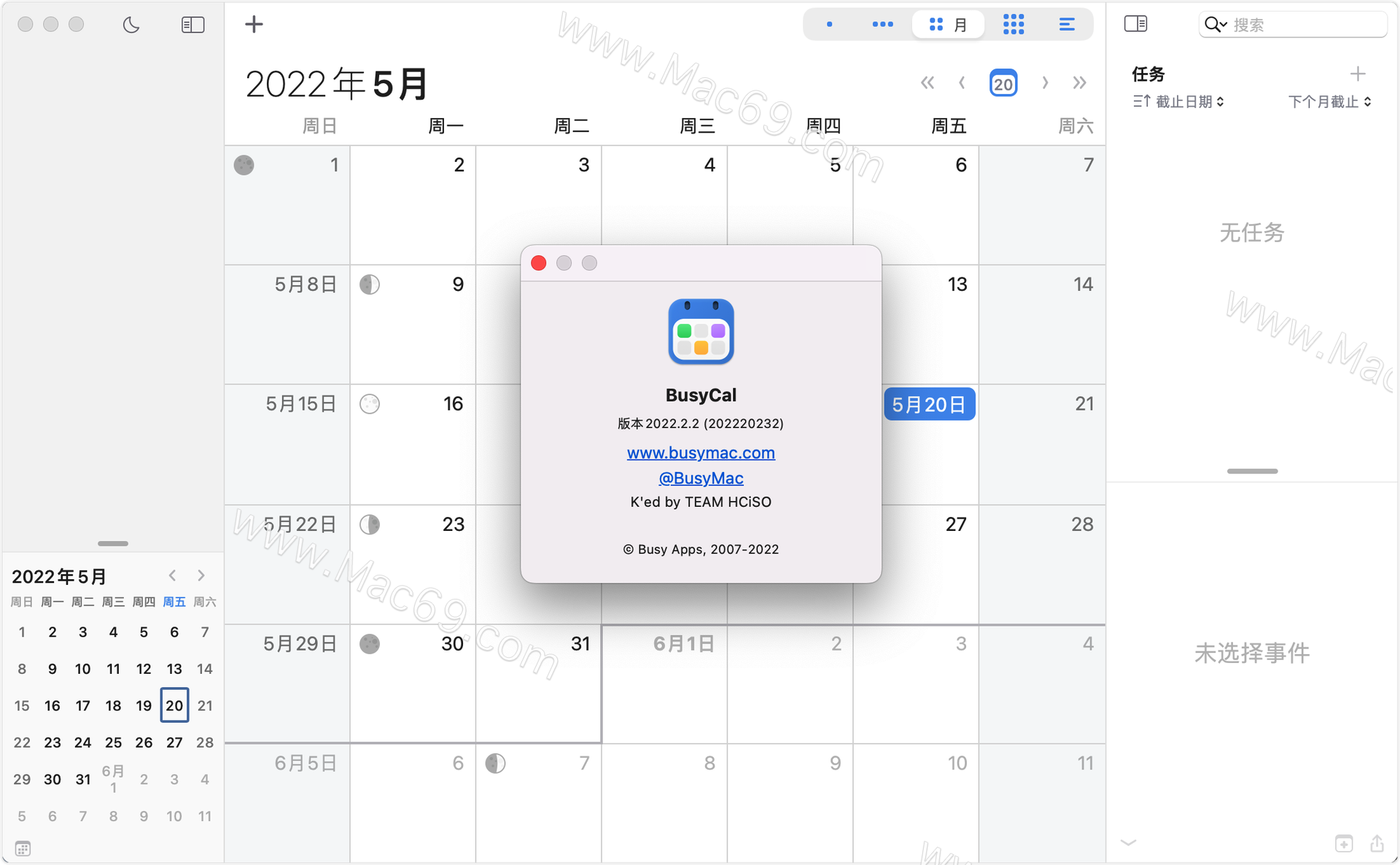This screenshot has height=865, width=1400.
Task: Jump back with double left chevron
Action: click(927, 82)
